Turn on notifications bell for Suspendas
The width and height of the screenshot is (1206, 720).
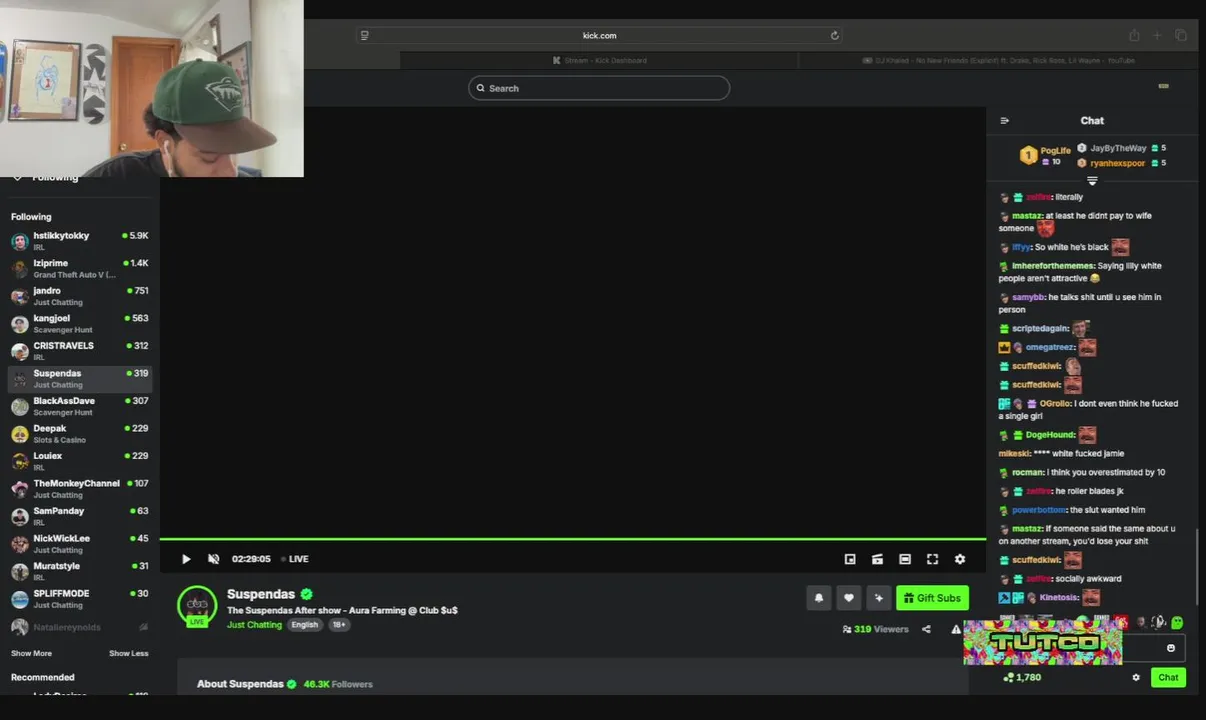[x=819, y=598]
